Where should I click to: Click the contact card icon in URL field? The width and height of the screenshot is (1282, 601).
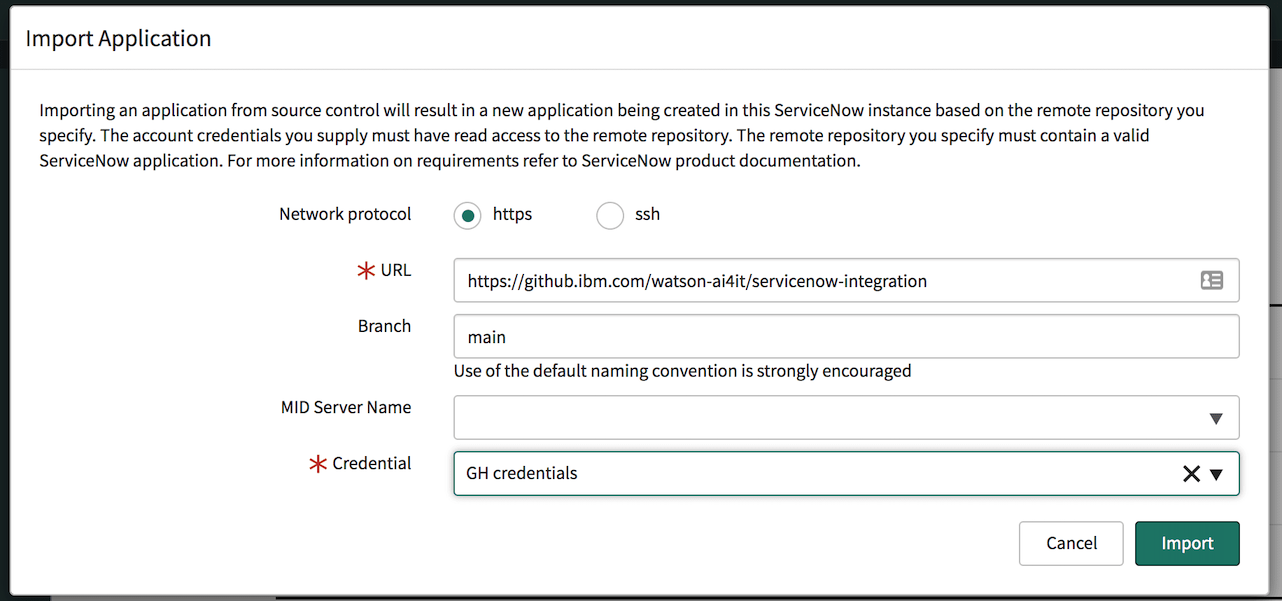coord(1211,281)
